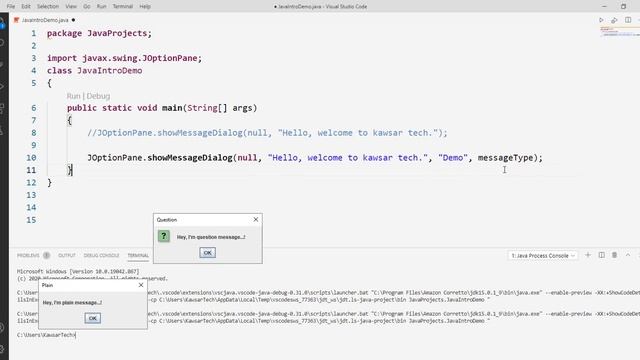
Task: Select the JavaIntroDemo.java editor tab
Action: point(45,20)
